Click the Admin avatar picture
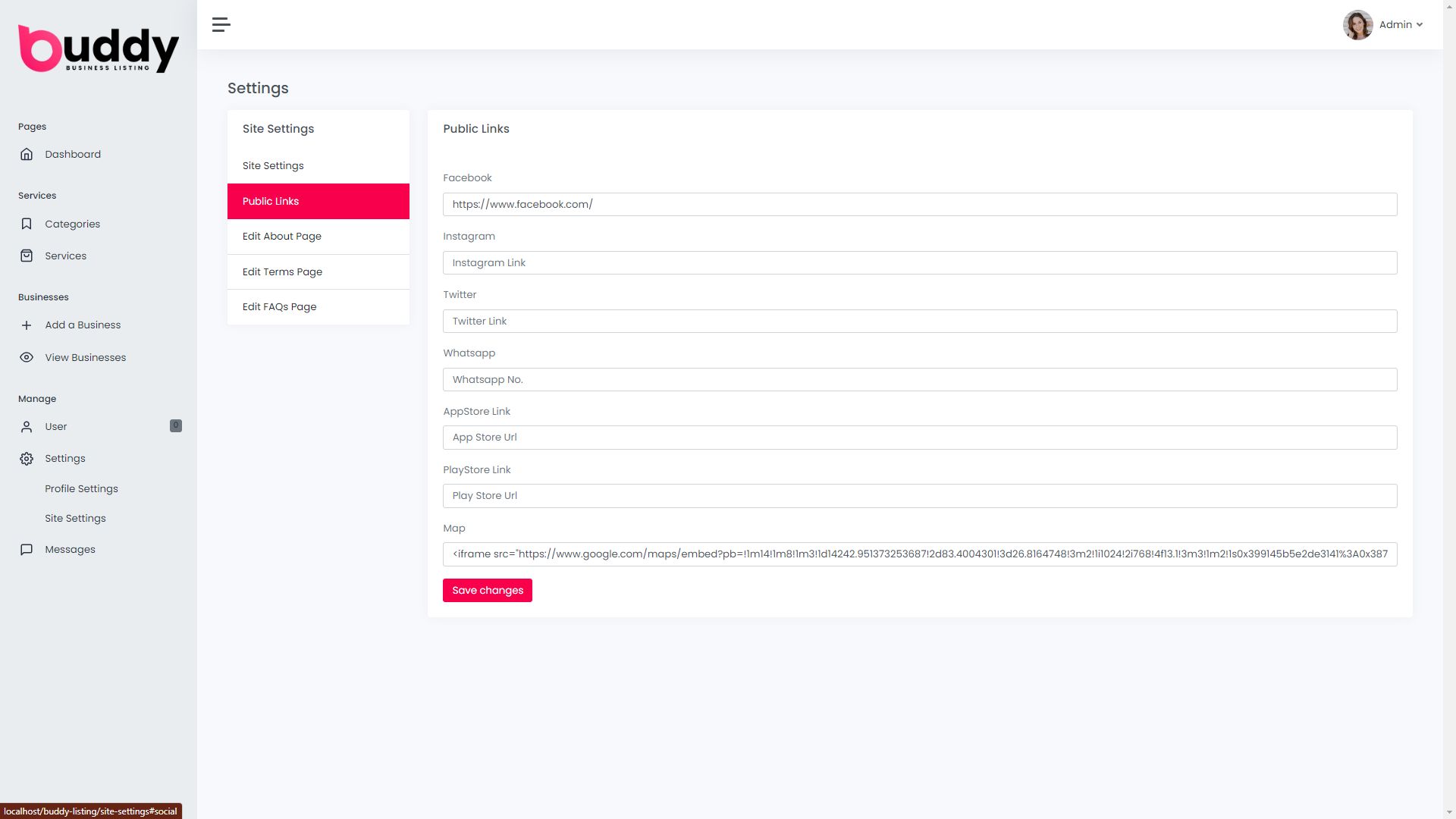Image resolution: width=1456 pixels, height=819 pixels. [1357, 25]
